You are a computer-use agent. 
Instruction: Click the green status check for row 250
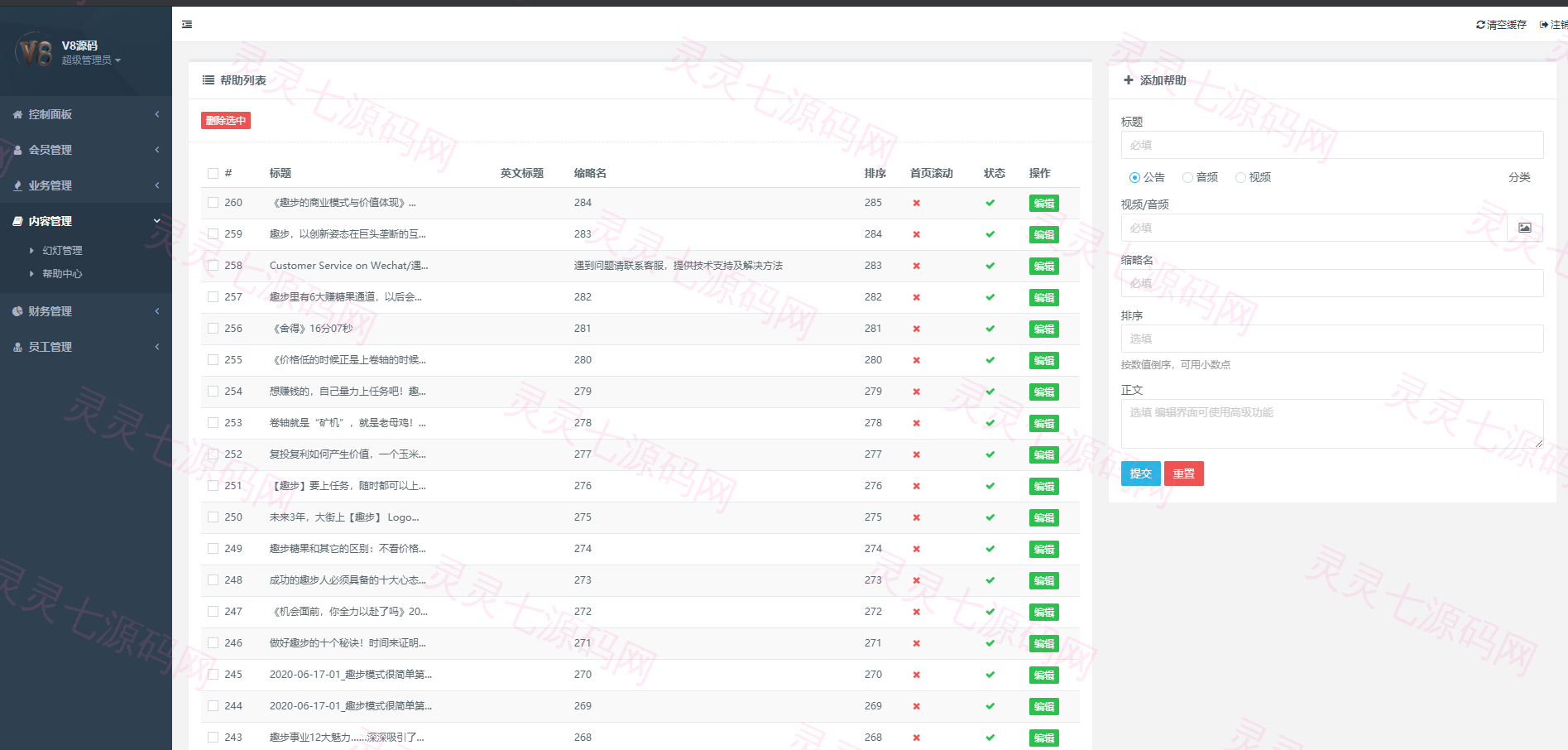click(990, 517)
